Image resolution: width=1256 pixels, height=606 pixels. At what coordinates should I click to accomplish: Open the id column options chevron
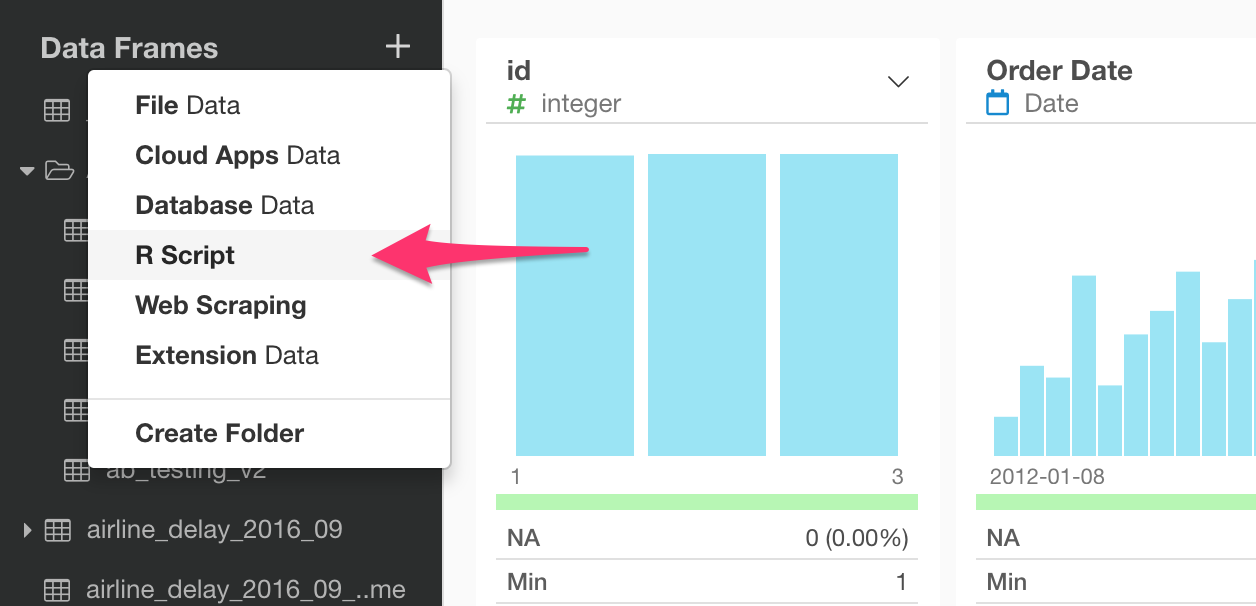click(x=898, y=82)
